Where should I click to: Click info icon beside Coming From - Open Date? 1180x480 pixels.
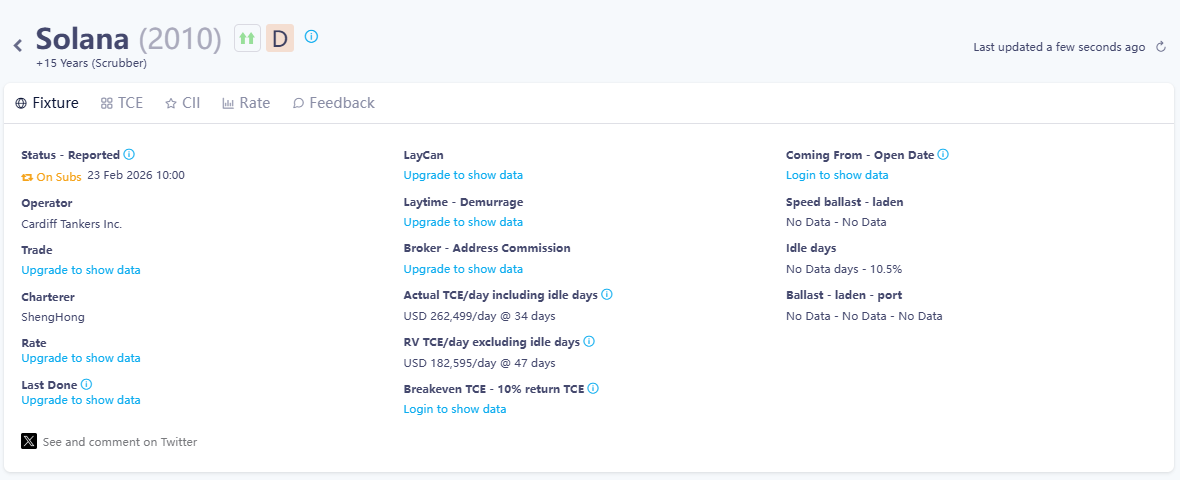tap(943, 155)
